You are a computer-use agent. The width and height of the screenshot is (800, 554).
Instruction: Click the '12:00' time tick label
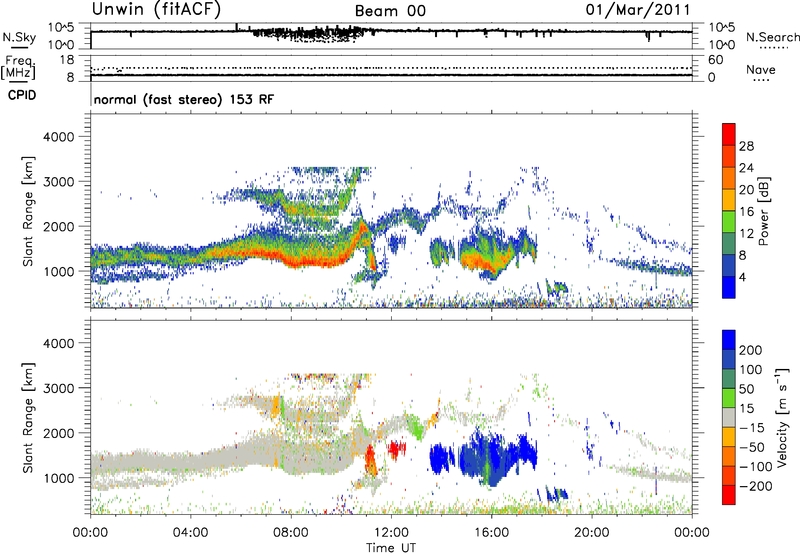[391, 533]
